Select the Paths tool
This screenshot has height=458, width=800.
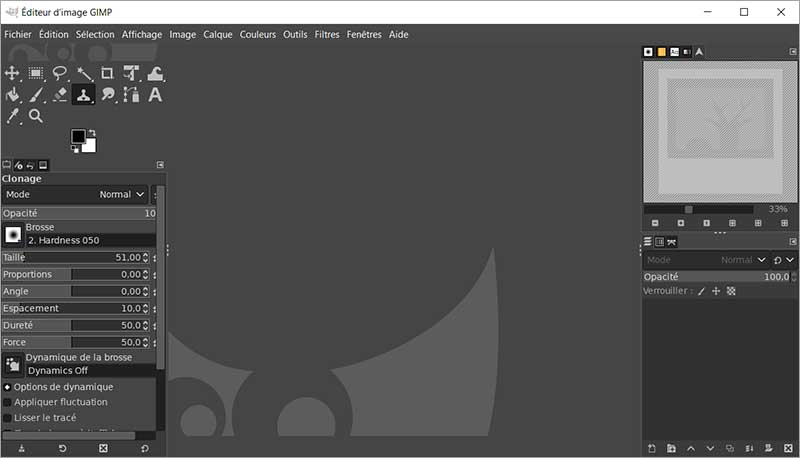coord(131,95)
